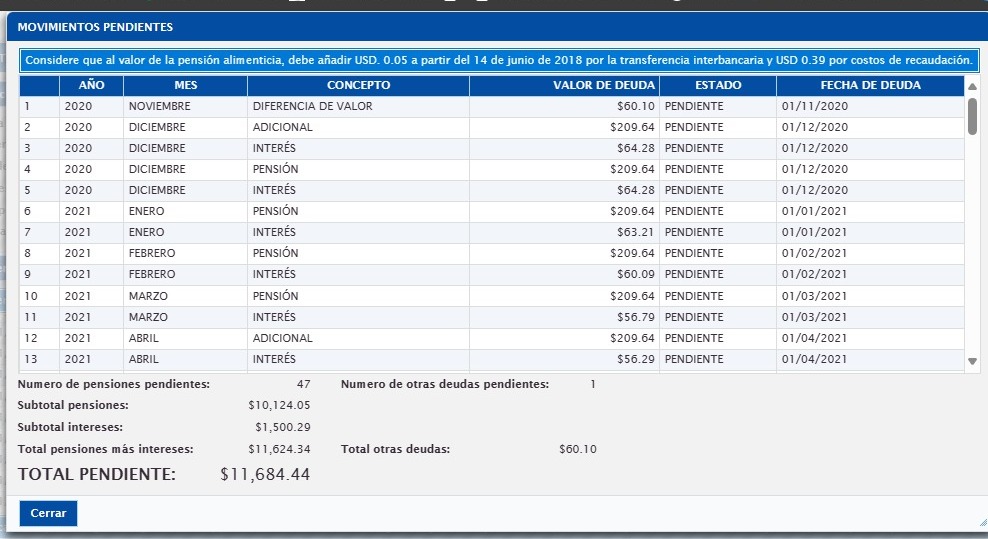Click the date 01/11/2020
The image size is (988, 539).
[x=815, y=106]
